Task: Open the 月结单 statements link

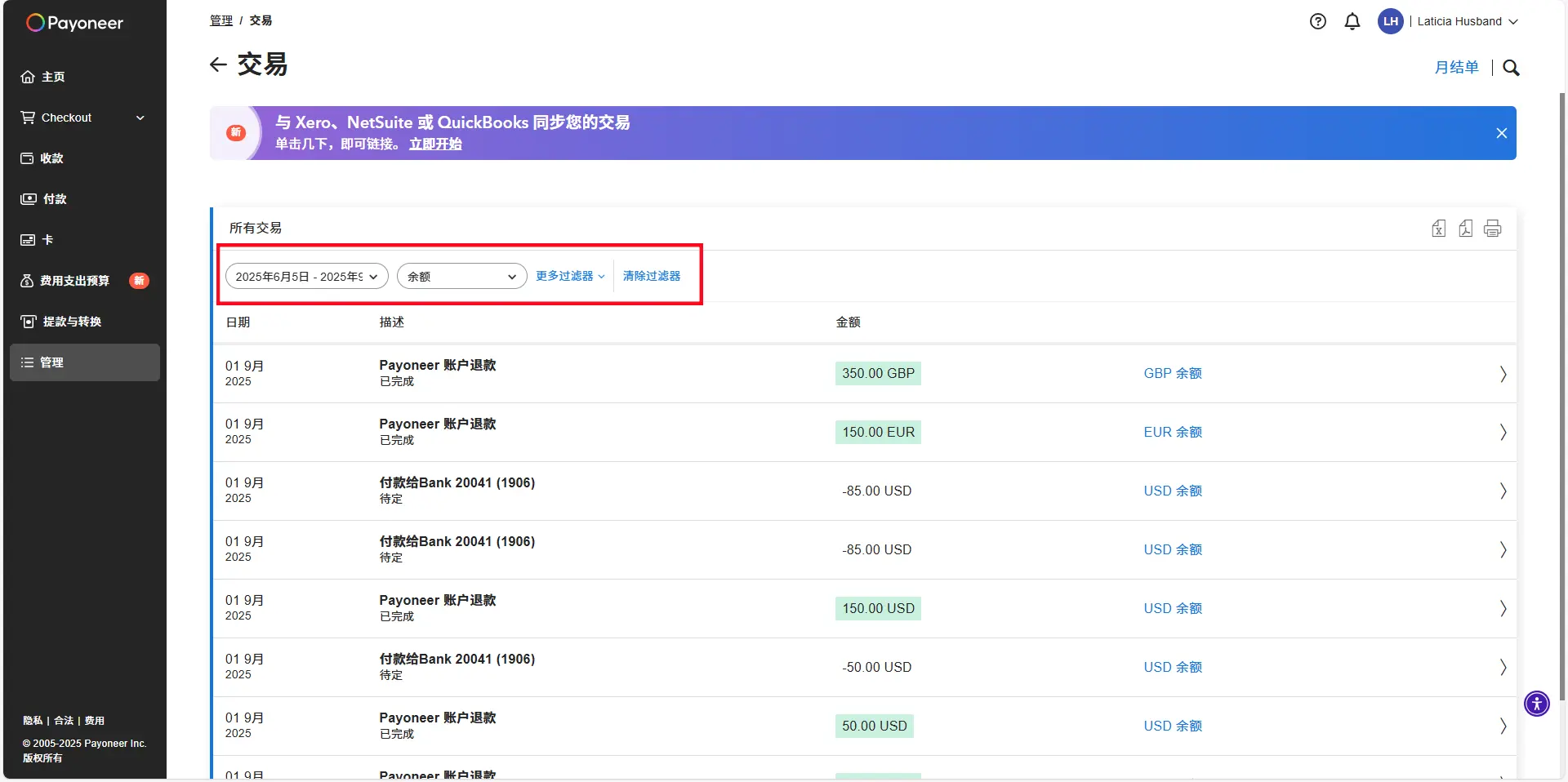Action: click(x=1457, y=68)
